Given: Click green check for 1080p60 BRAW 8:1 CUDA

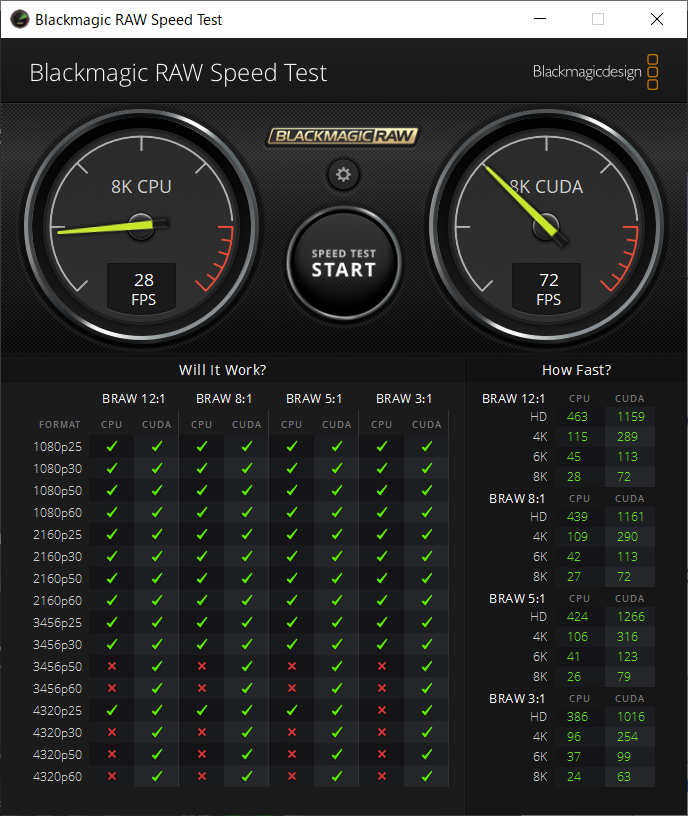Looking at the screenshot, I should [x=247, y=513].
